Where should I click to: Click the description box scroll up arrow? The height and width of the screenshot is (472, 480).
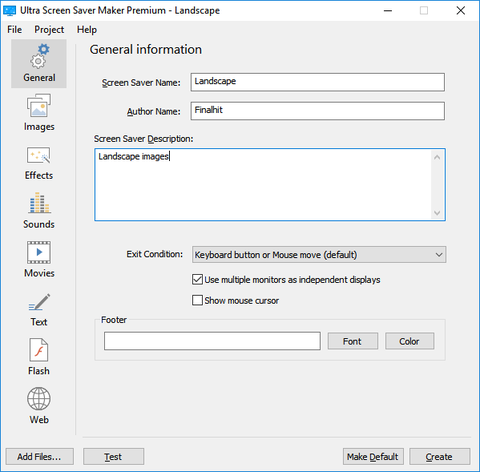click(x=437, y=157)
